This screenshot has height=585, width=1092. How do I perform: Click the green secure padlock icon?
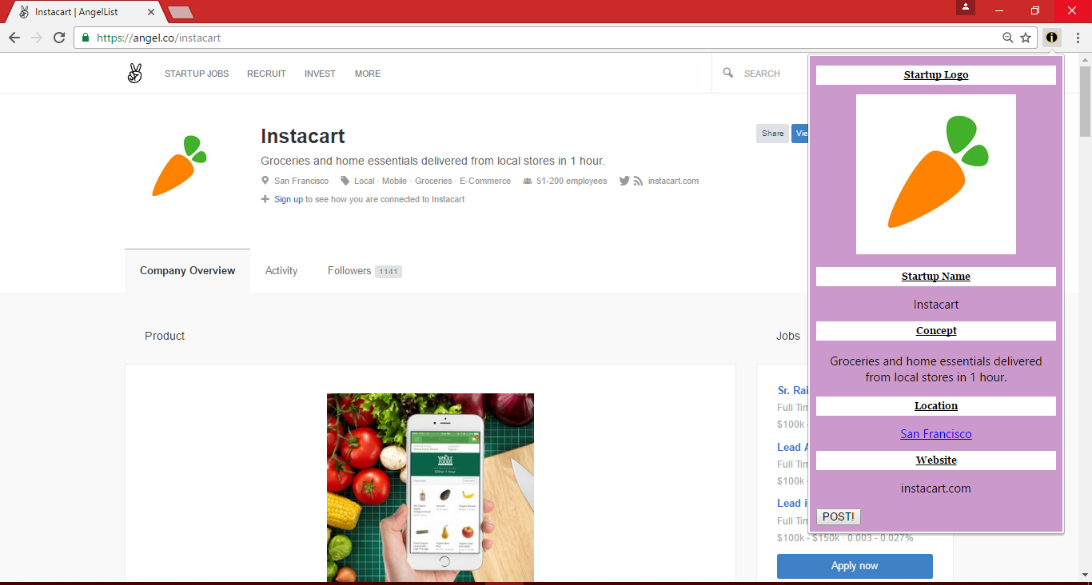(x=86, y=38)
